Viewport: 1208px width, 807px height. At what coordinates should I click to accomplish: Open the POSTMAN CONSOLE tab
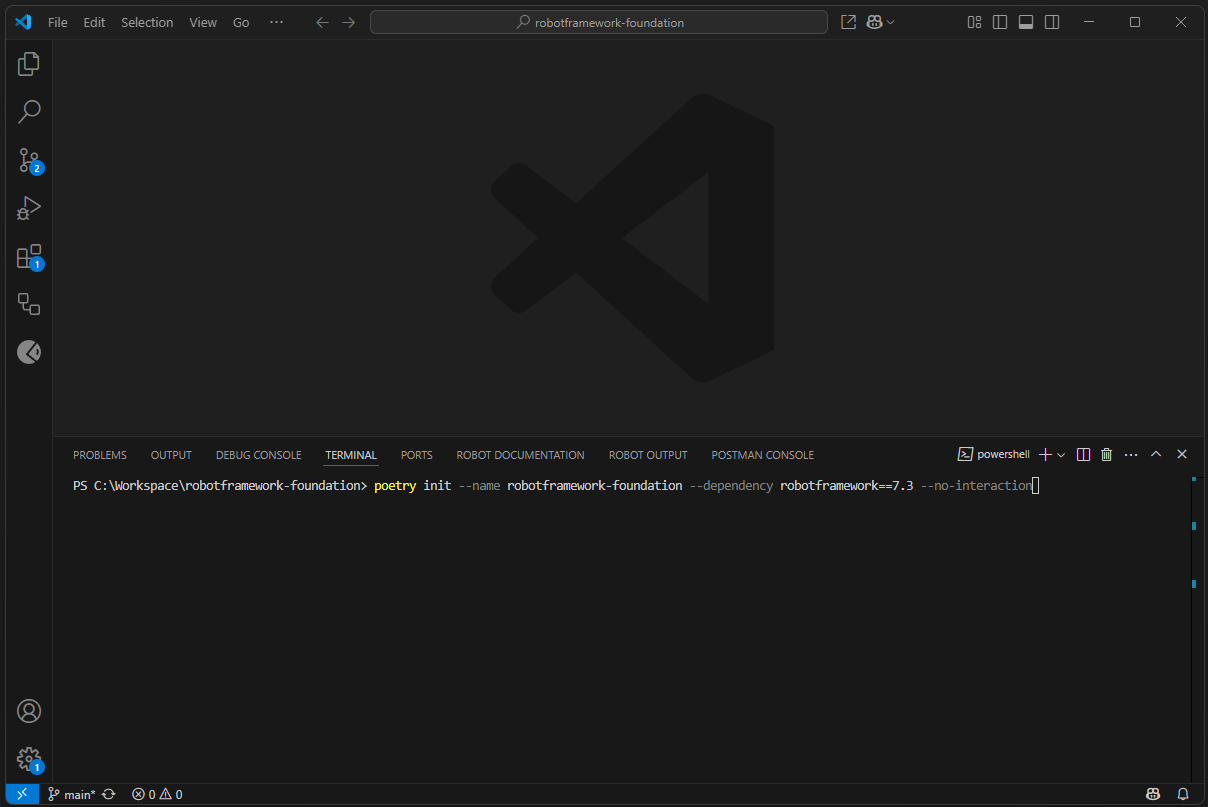tap(763, 455)
